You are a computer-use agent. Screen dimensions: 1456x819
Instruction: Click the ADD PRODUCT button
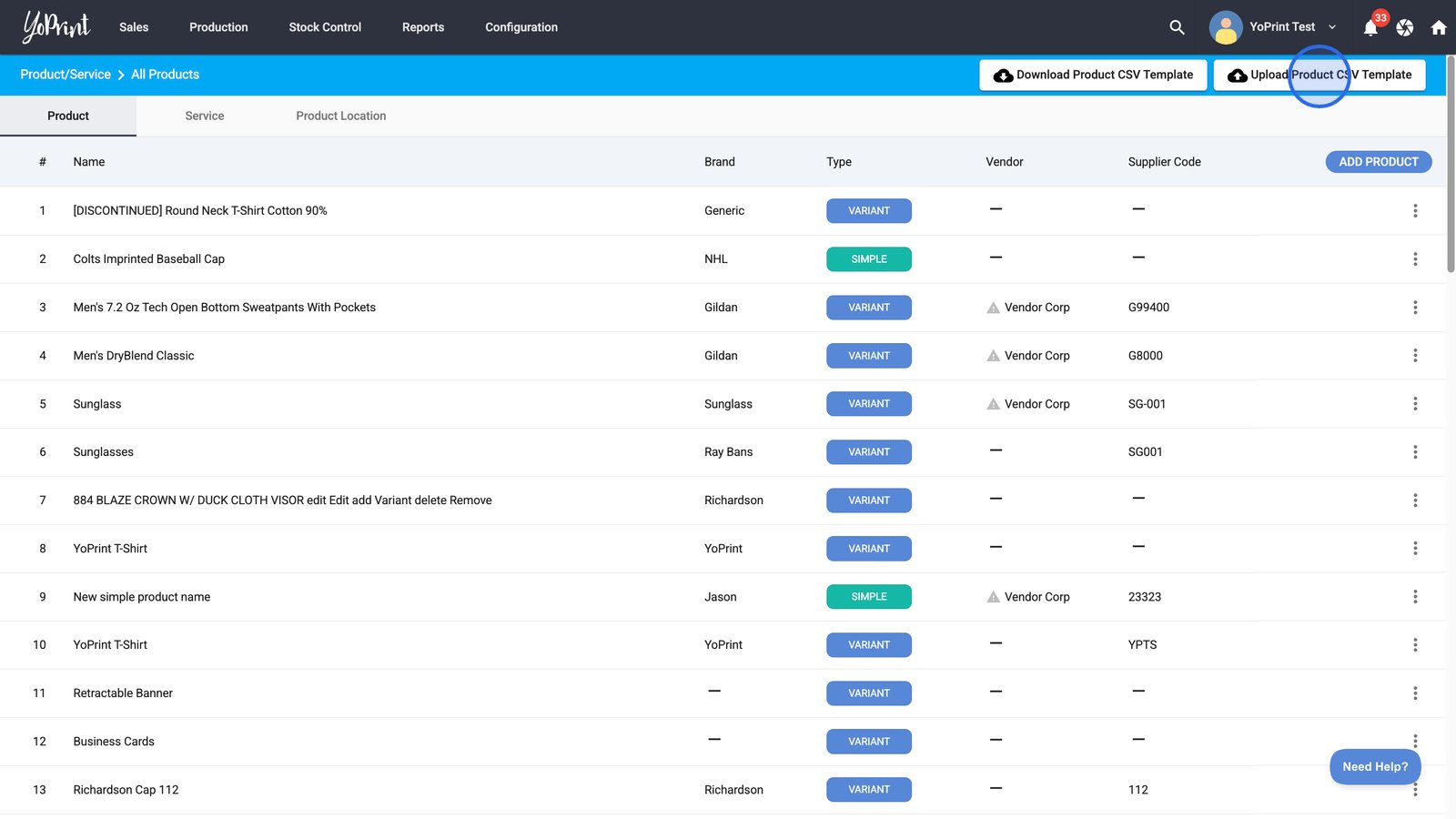tap(1378, 162)
